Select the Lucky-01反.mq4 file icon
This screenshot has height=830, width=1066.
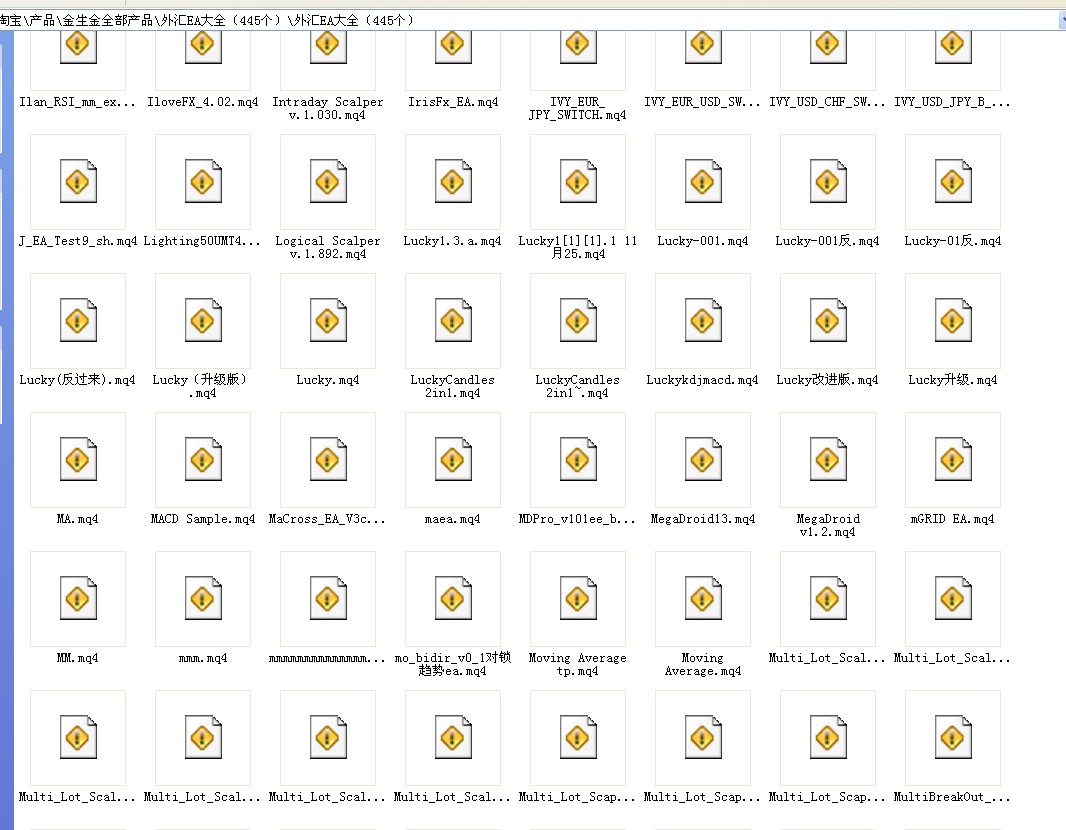coord(953,181)
